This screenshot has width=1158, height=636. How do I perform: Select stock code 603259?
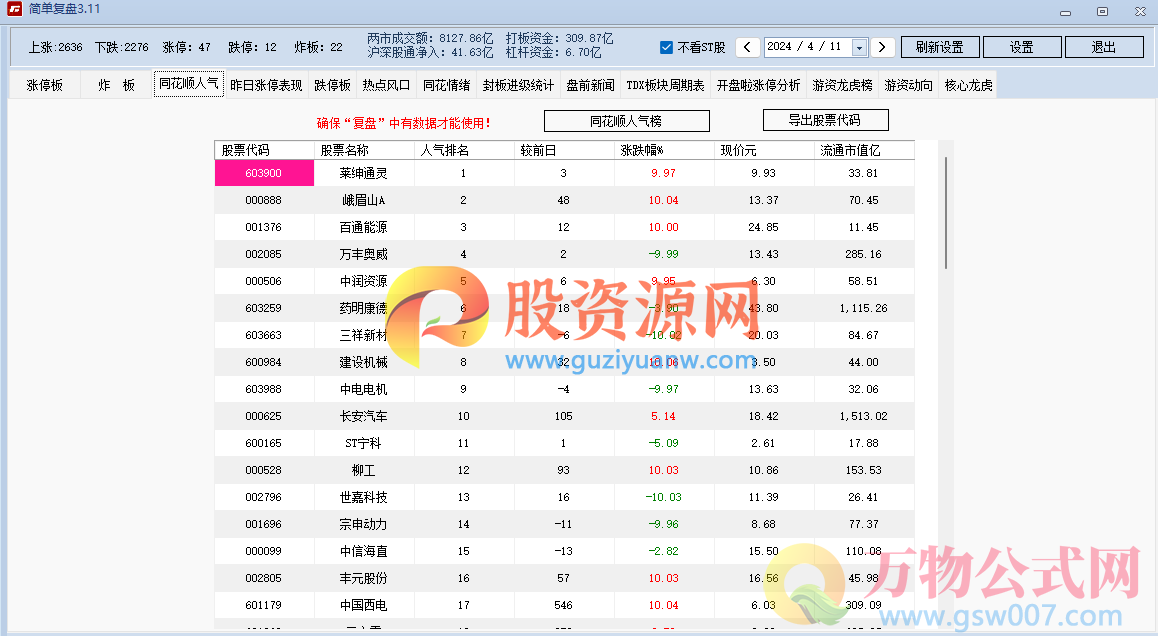coord(264,308)
